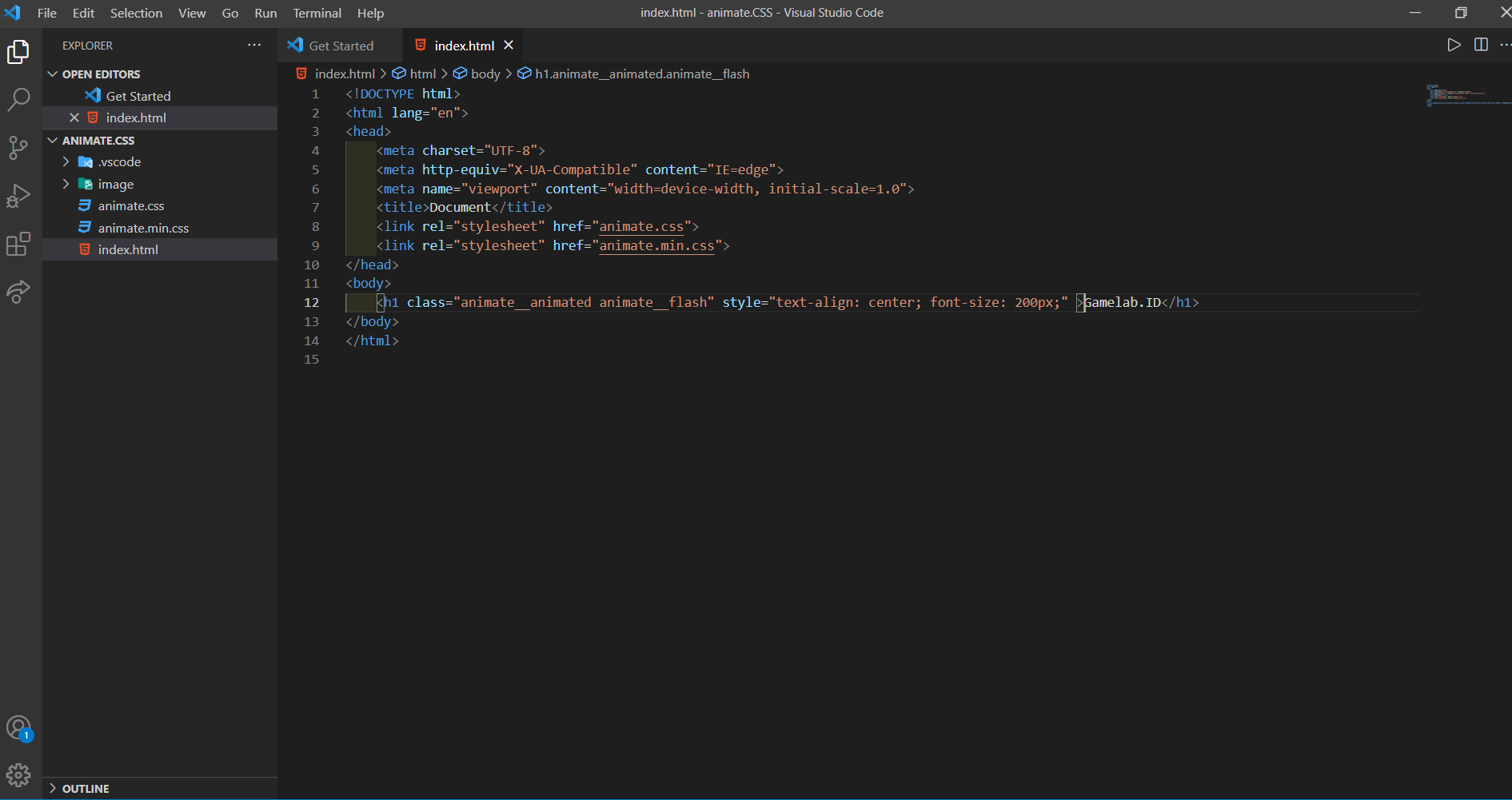Click the index.html breadcrumb text
The height and width of the screenshot is (800, 1512).
pyautogui.click(x=345, y=74)
